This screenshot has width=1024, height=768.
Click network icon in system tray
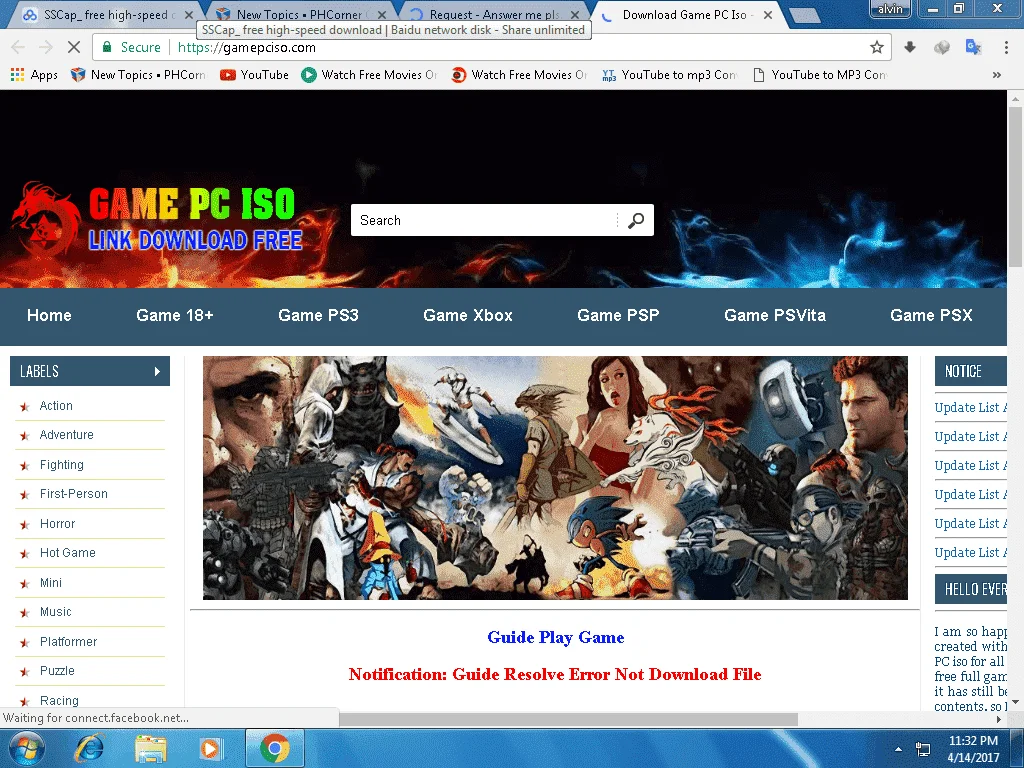point(923,749)
